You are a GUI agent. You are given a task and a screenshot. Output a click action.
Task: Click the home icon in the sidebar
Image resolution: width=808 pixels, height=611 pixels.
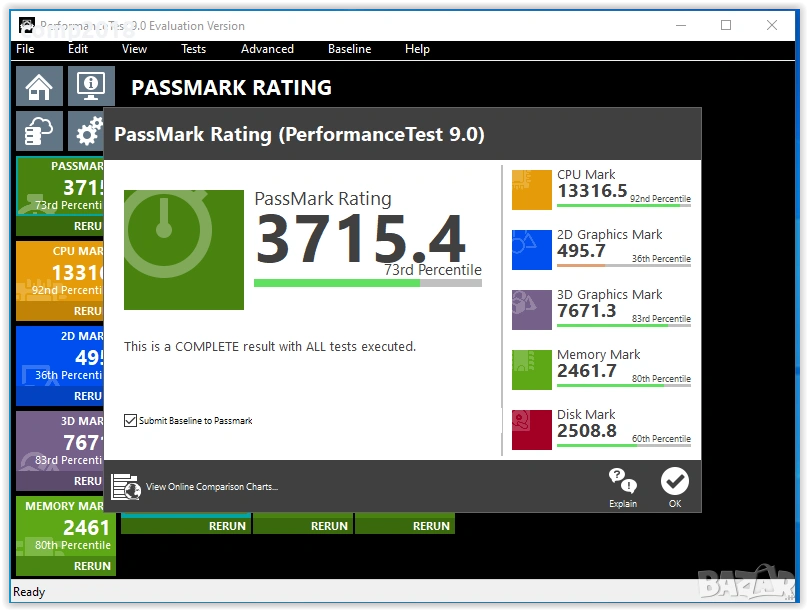(39, 87)
